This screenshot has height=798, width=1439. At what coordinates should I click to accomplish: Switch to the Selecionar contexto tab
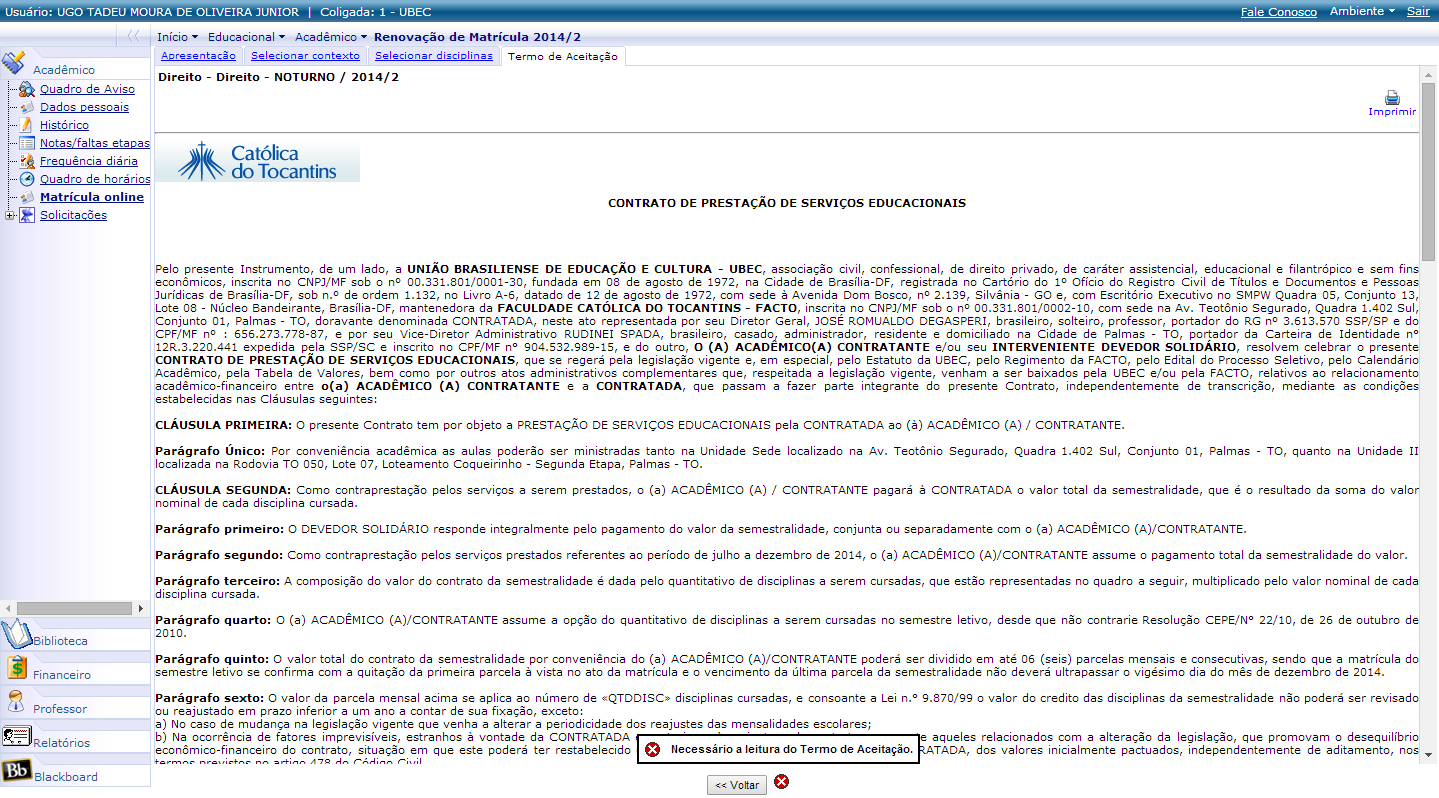click(x=305, y=56)
